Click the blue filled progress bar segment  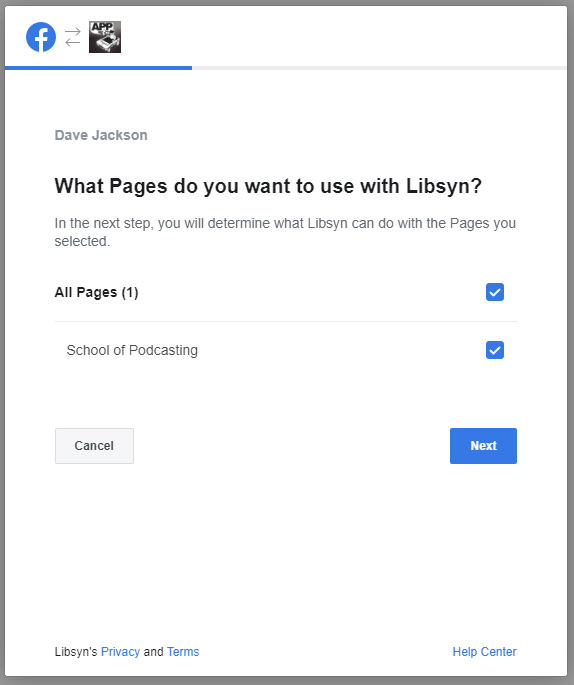(x=98, y=68)
